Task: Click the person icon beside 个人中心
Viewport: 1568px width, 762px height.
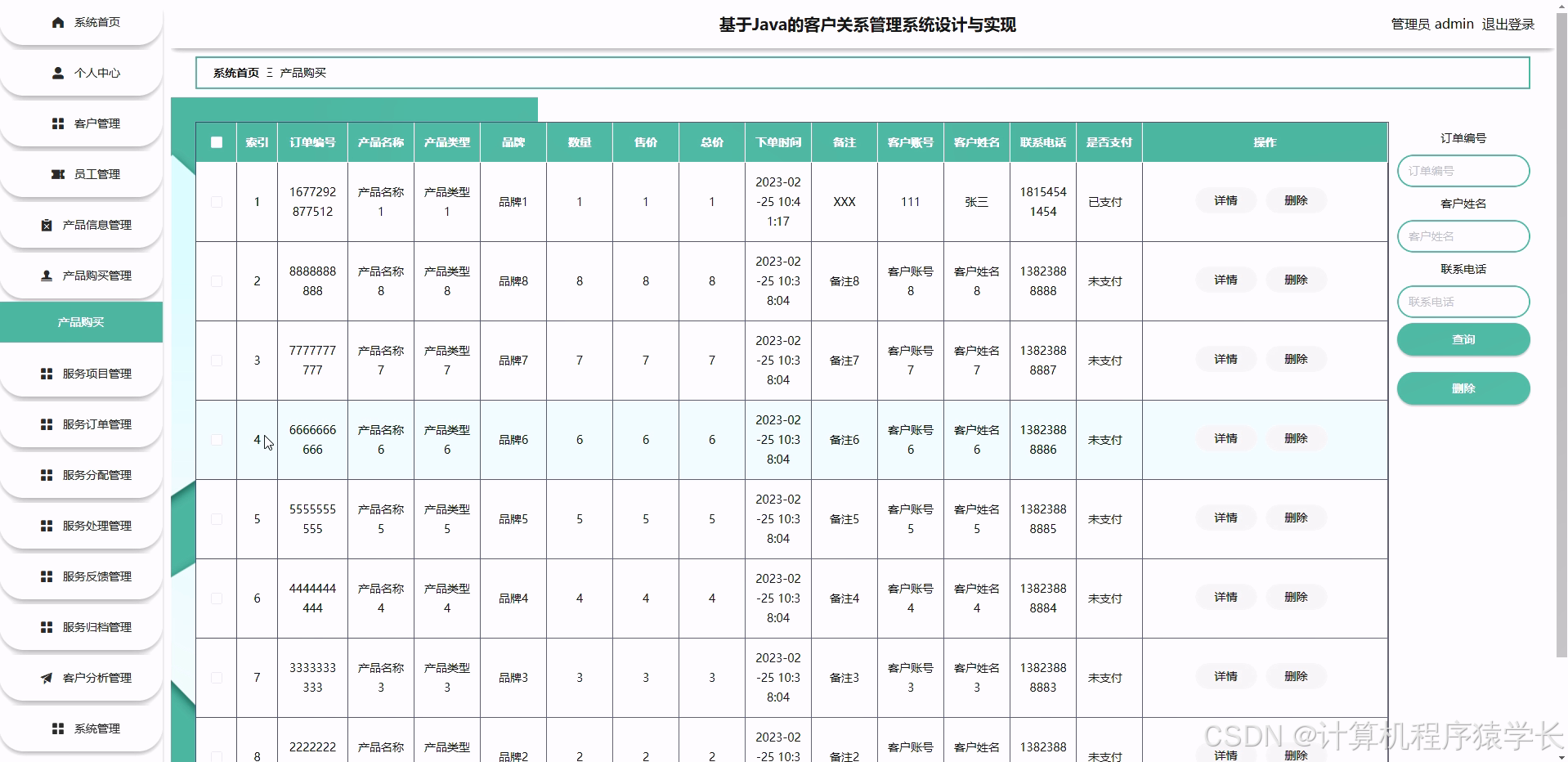Action: click(58, 73)
